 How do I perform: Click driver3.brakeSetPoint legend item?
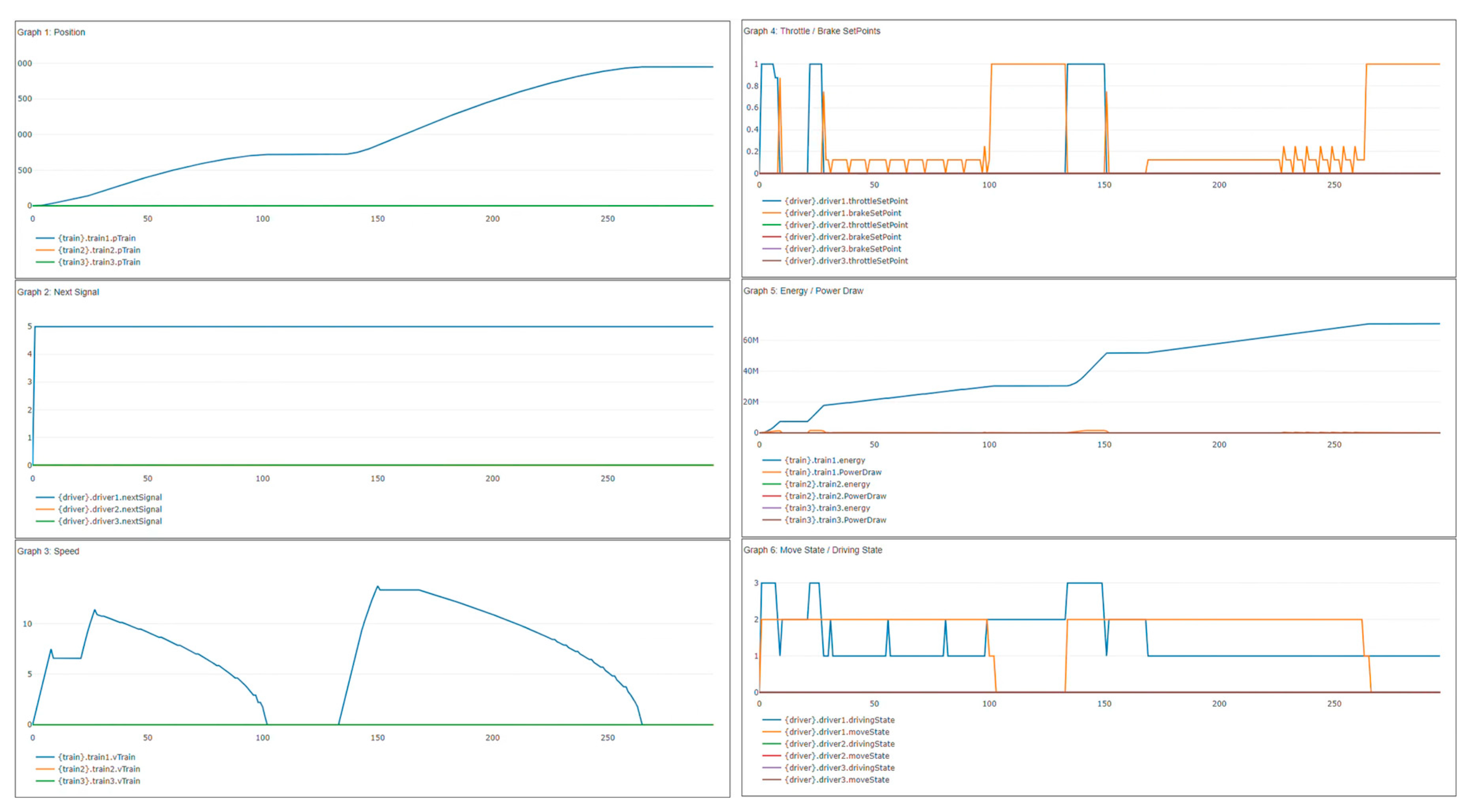coord(832,249)
